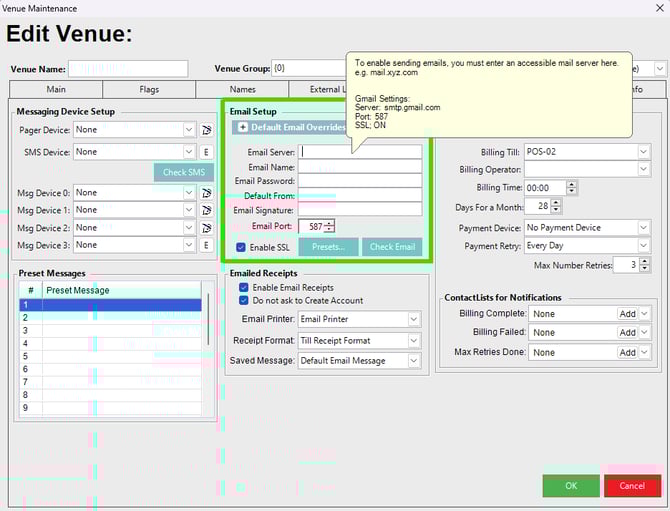Click the edit icon beside Msg Device 0
670x511 pixels.
(206, 193)
